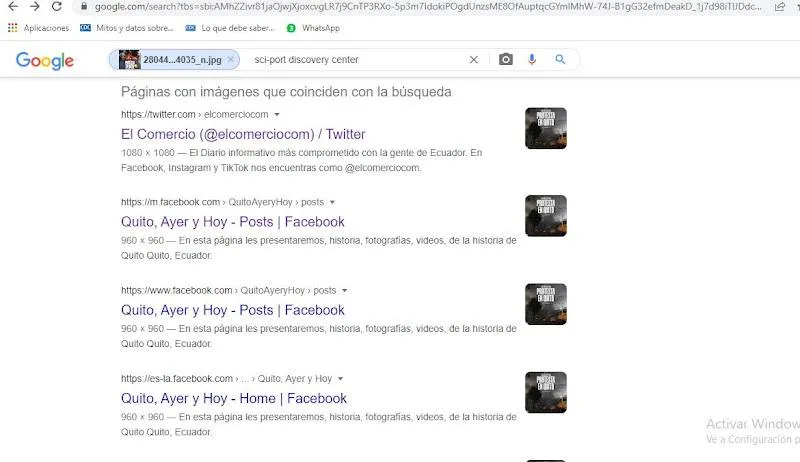The height and width of the screenshot is (462, 800).
Task: Expand dropdown arrow next to www.facebook.com result URL
Action: pos(344,291)
